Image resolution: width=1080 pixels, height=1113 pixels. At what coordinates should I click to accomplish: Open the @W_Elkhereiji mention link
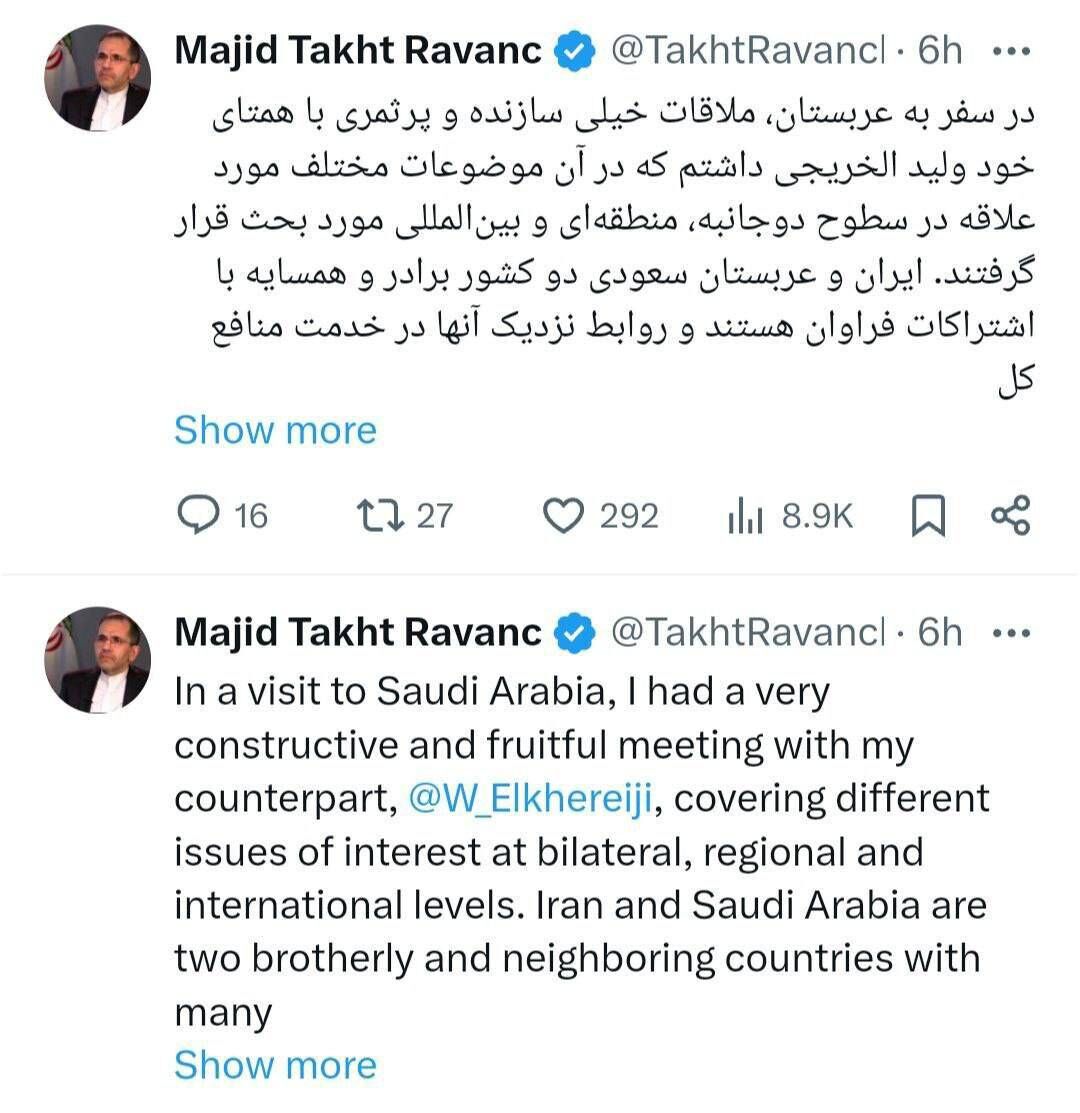tap(531, 798)
